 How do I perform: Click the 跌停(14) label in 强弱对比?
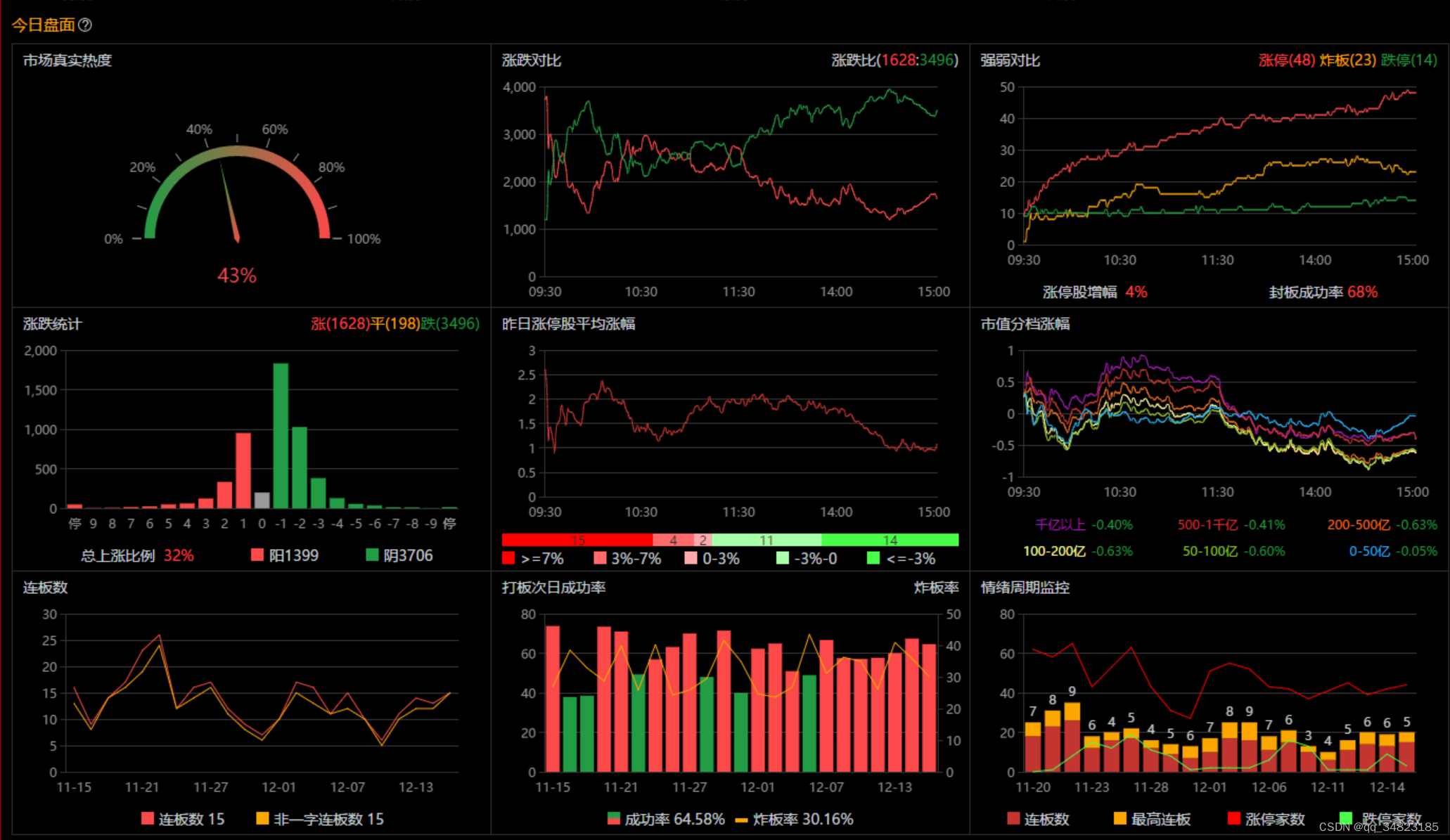1409,60
